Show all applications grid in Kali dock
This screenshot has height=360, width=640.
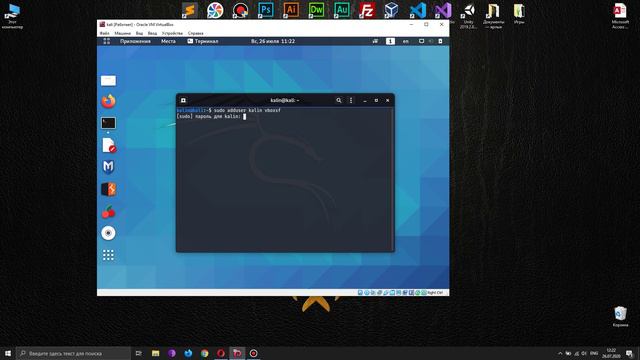coord(108,255)
